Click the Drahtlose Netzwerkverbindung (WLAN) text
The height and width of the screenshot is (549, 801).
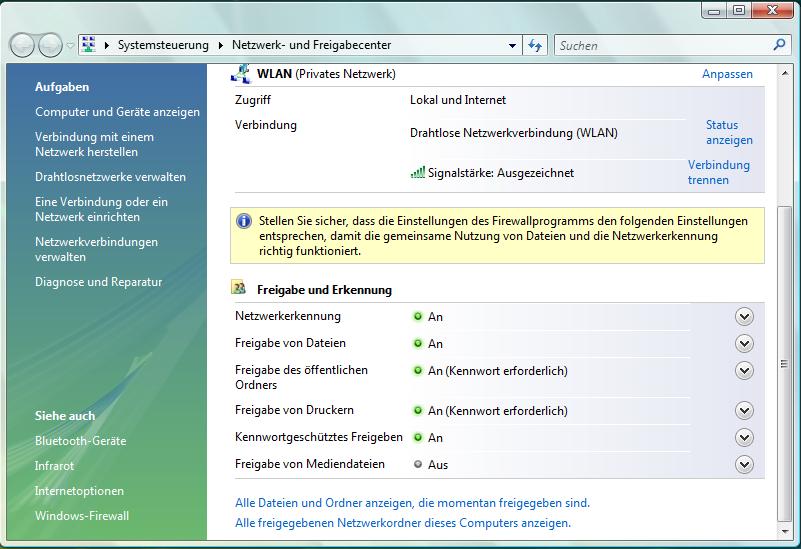(x=513, y=133)
